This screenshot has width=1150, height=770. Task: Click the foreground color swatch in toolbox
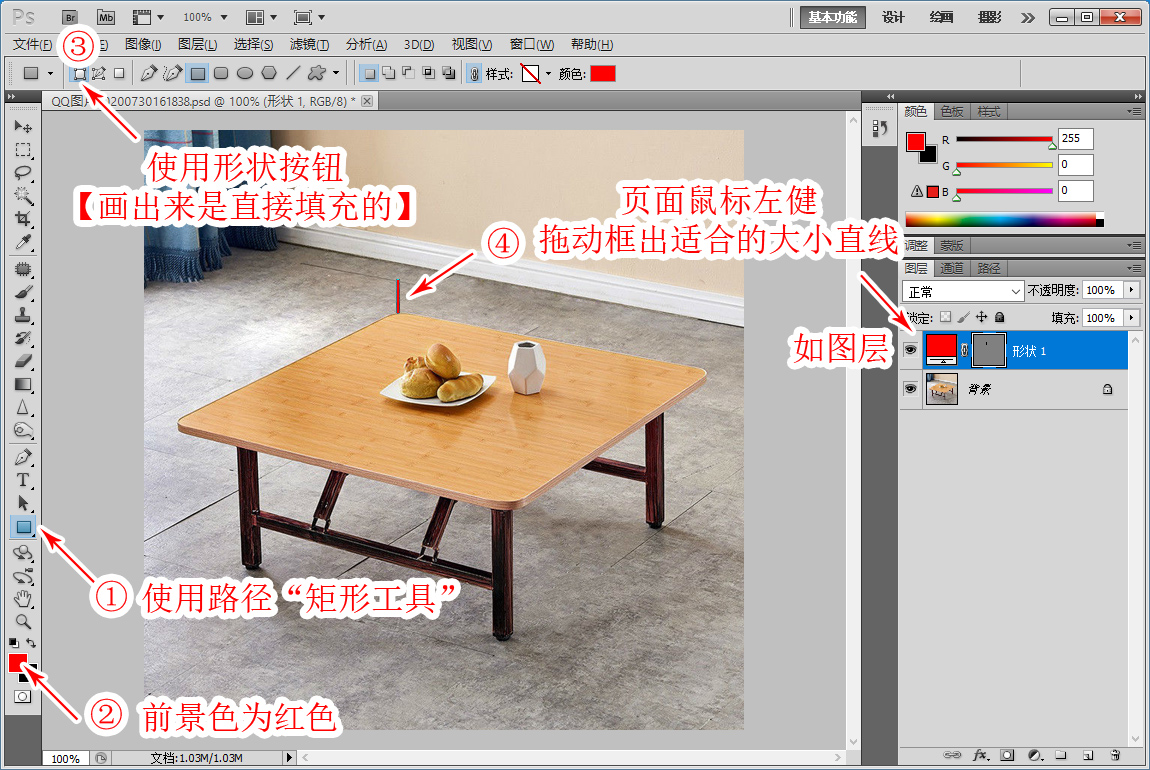[x=18, y=663]
